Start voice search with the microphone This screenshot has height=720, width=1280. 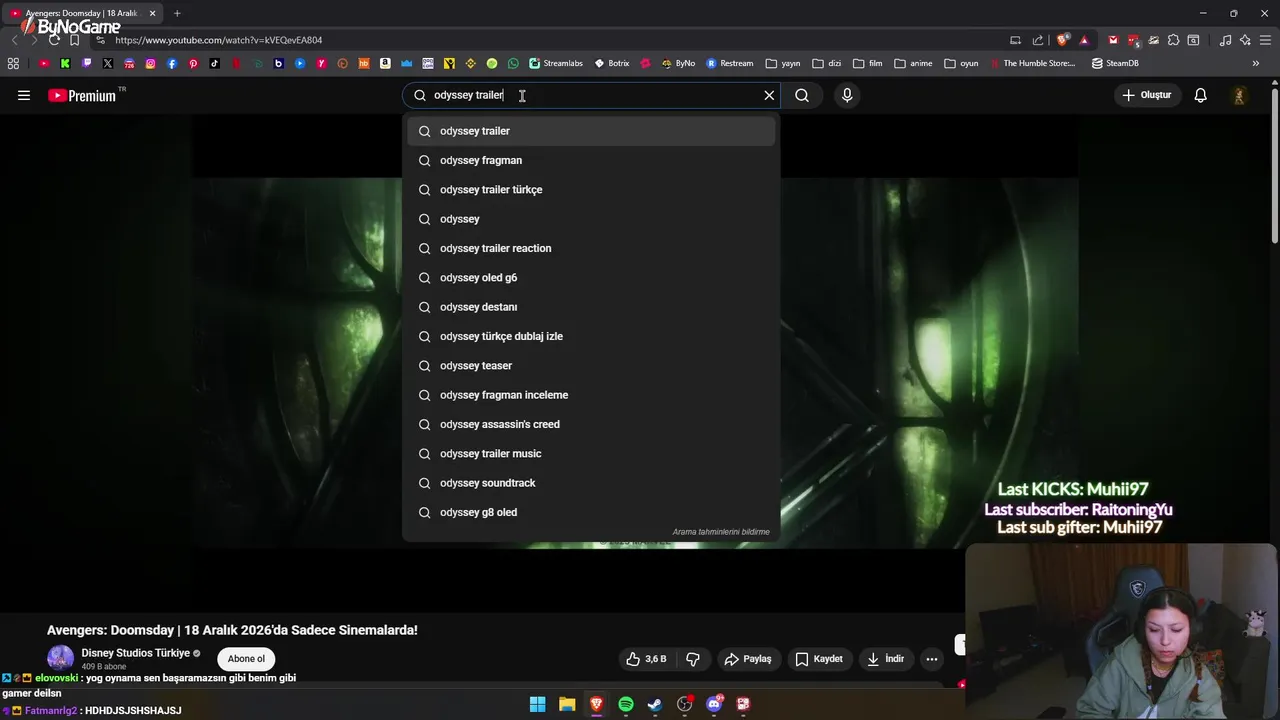847,95
